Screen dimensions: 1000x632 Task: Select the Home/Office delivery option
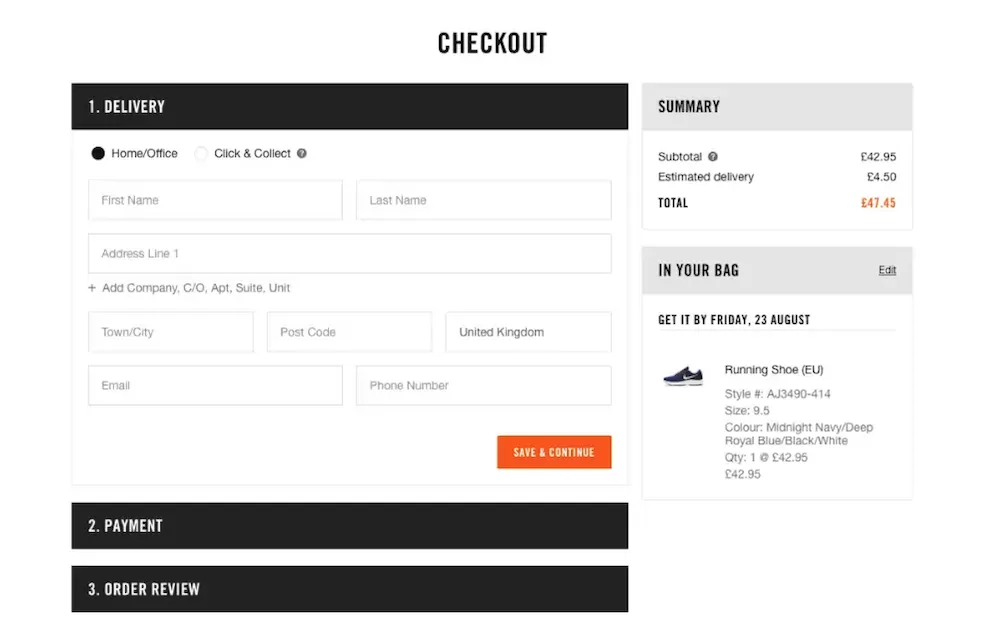[x=98, y=154]
